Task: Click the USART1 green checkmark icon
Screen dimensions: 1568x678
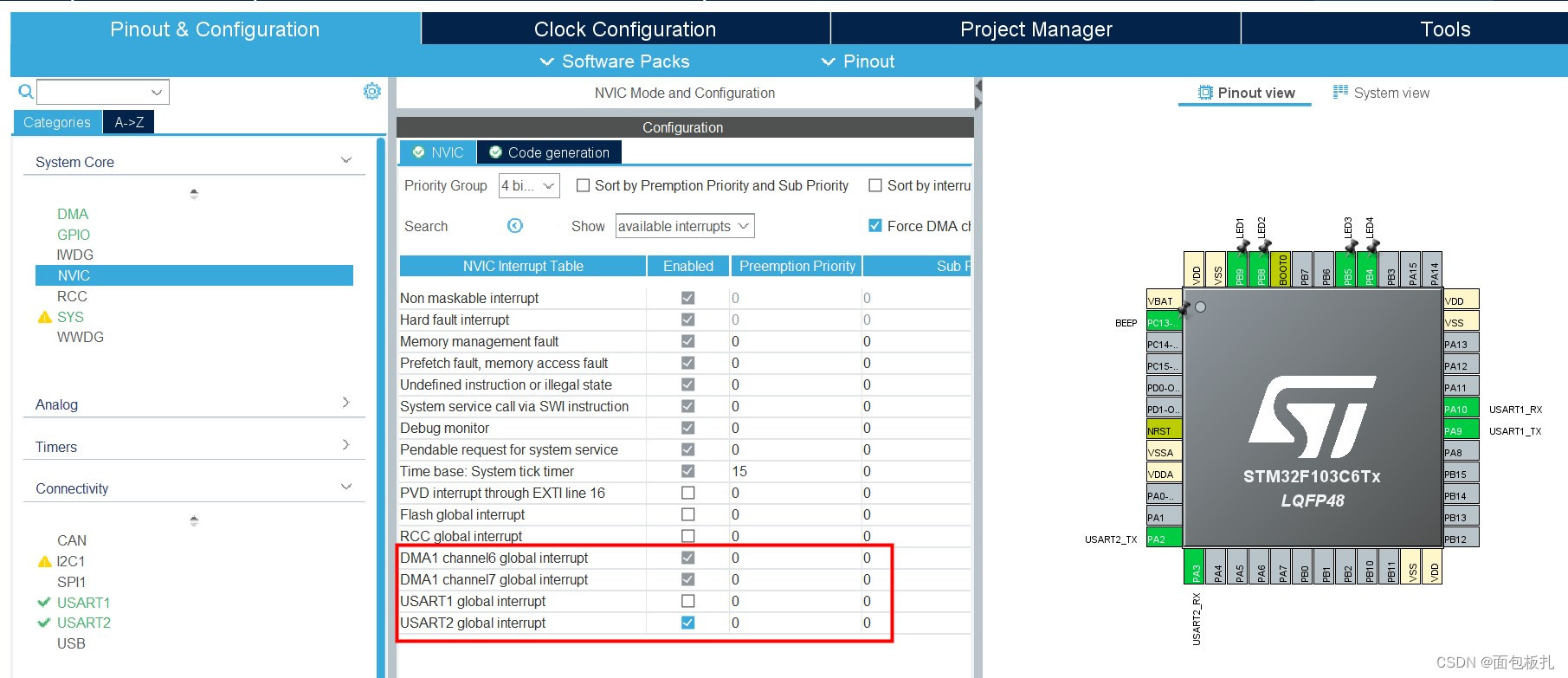Action: 44,602
